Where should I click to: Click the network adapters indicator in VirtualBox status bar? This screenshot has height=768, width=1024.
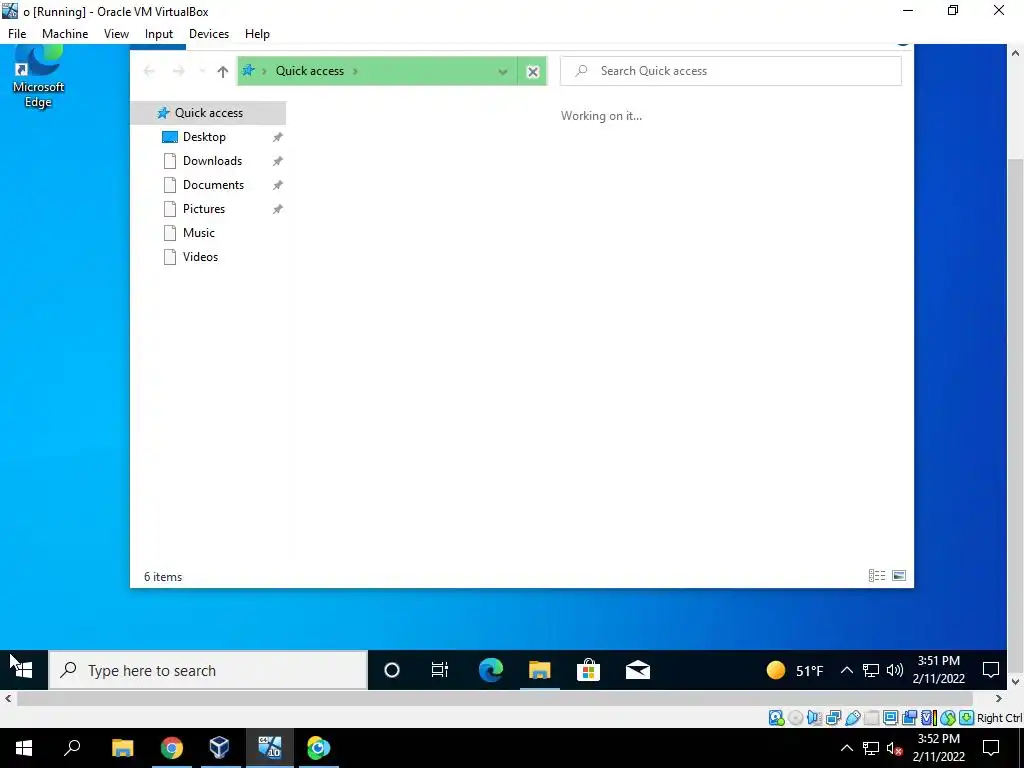coord(833,718)
